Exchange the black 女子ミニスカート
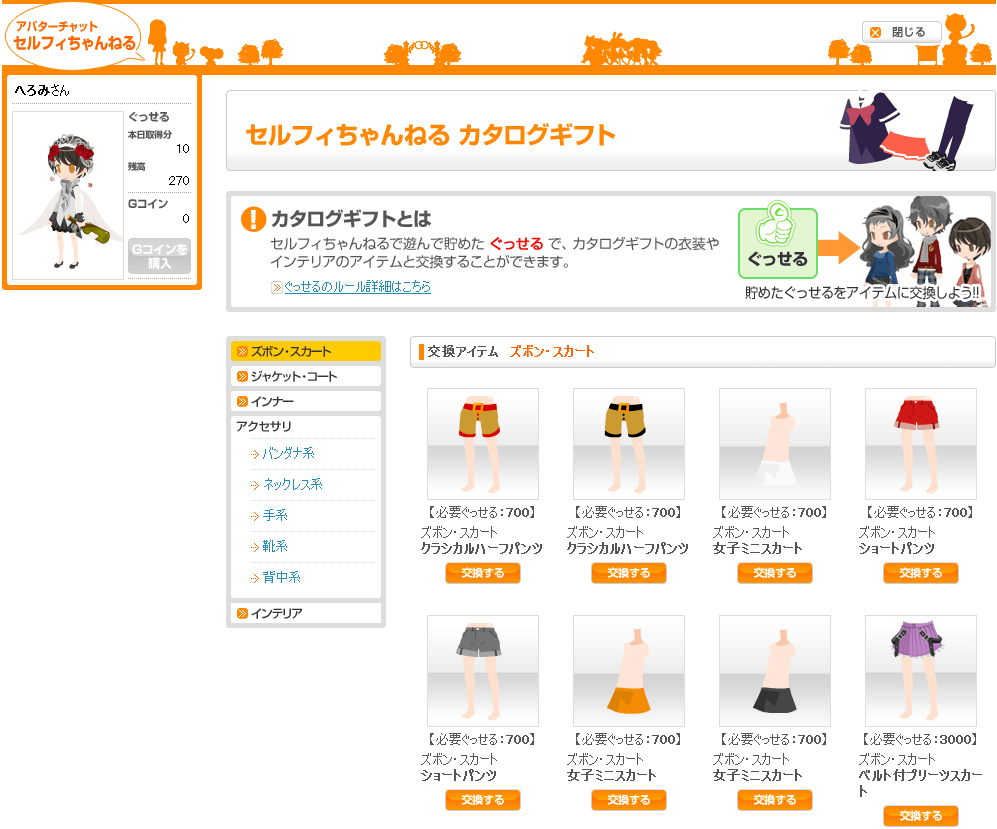Screen dimensions: 997x829 click(774, 800)
